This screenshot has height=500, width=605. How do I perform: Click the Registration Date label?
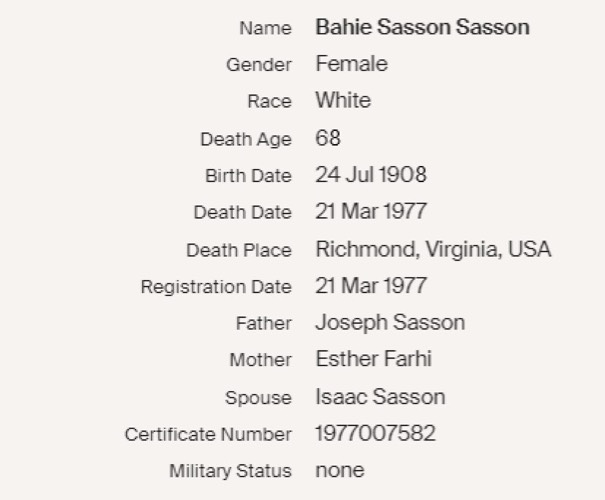[x=216, y=287]
